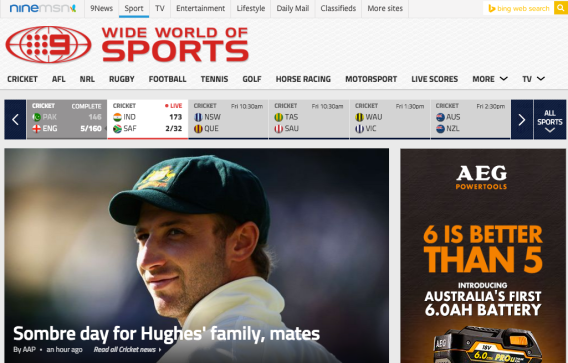Open the Classifieds tab
Viewport: 568px width, 363px height.
tap(338, 8)
